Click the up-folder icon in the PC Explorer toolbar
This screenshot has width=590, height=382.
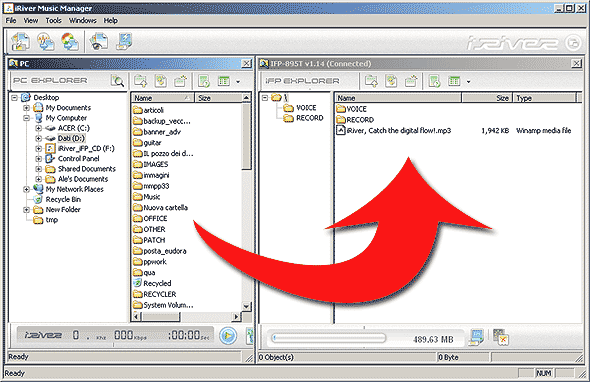pyautogui.click(x=141, y=81)
